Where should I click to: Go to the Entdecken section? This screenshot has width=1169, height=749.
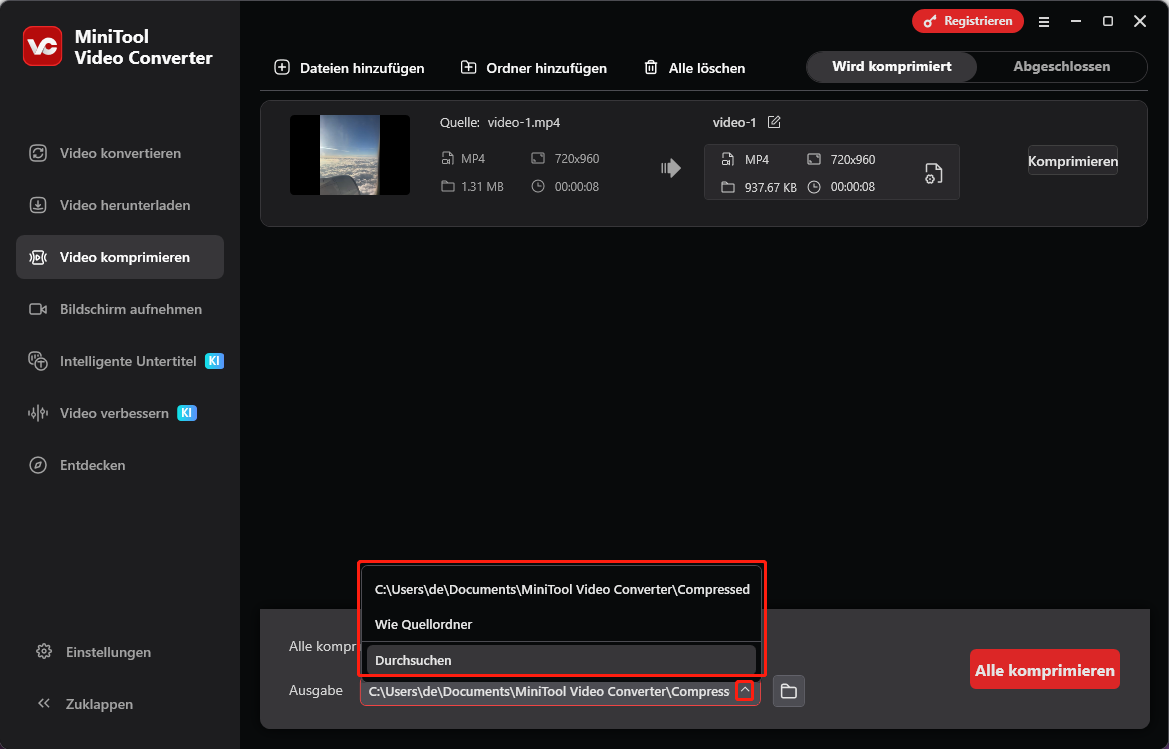[x=119, y=465]
